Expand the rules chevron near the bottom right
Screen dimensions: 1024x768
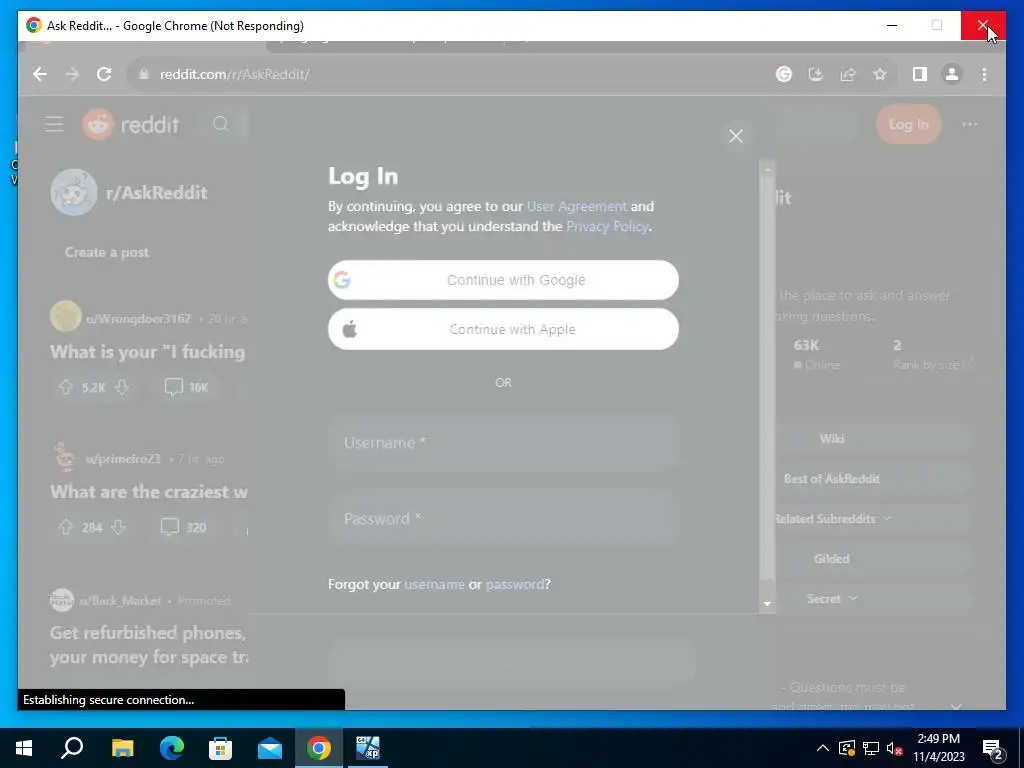tap(956, 706)
